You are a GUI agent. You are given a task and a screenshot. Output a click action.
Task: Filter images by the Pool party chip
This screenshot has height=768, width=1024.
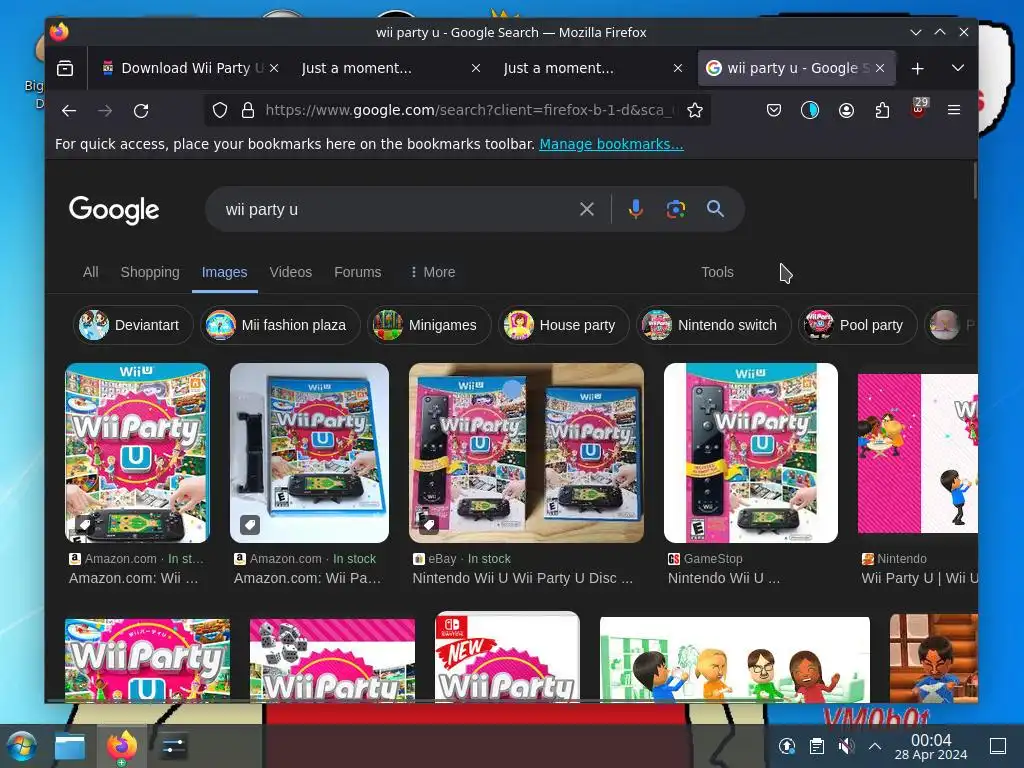[857, 325]
